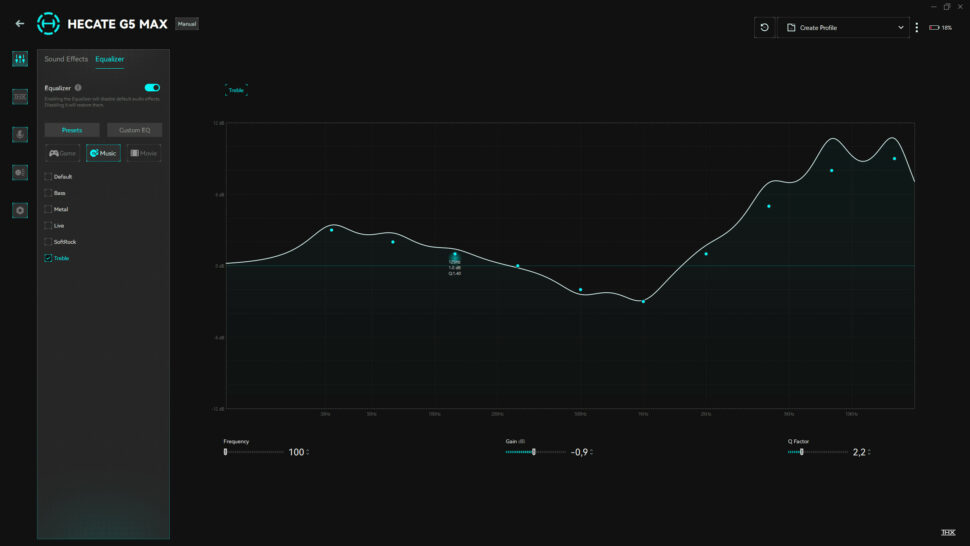
Task: Check the Live preset checkbox
Action: coord(48,226)
